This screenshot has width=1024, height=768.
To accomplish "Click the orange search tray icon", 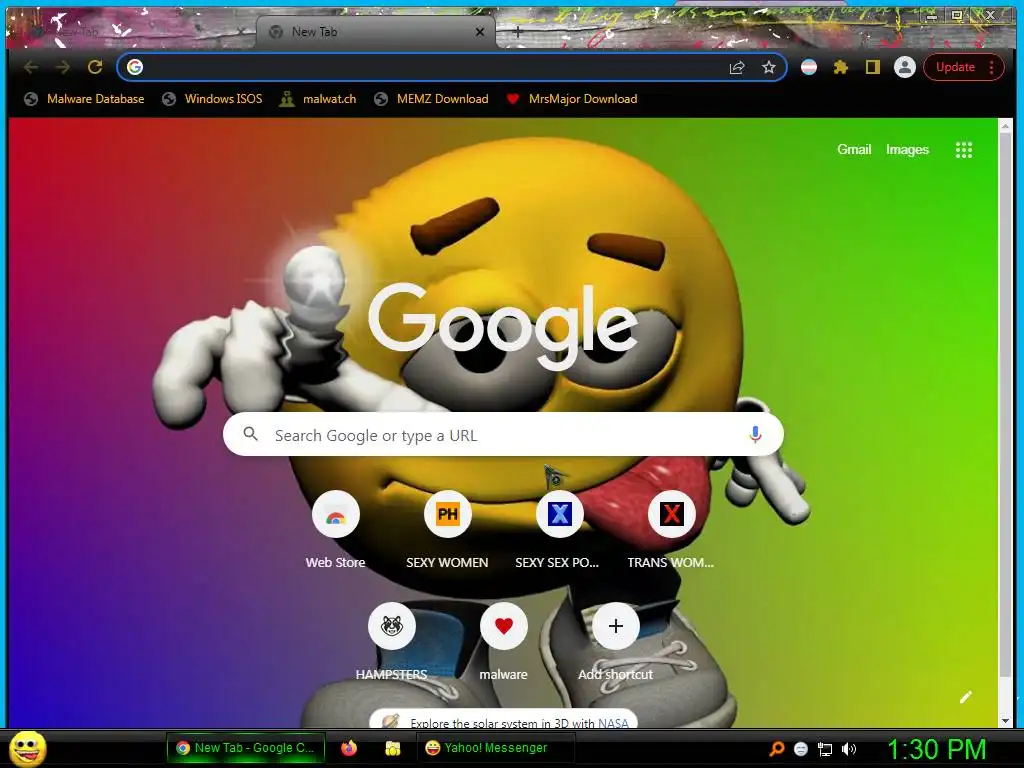I will [777, 749].
